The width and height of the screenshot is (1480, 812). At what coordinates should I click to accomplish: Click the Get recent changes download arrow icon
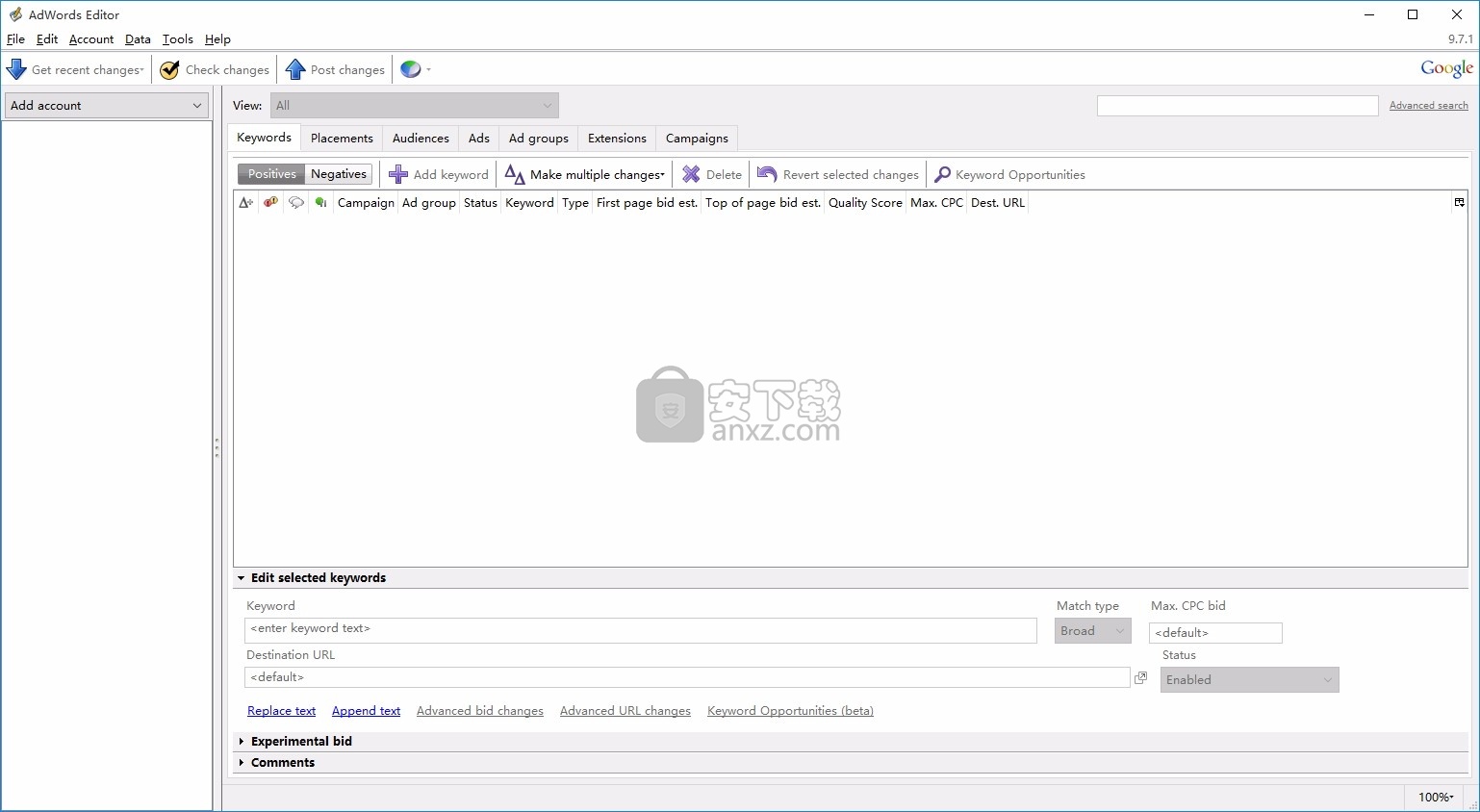(16, 69)
